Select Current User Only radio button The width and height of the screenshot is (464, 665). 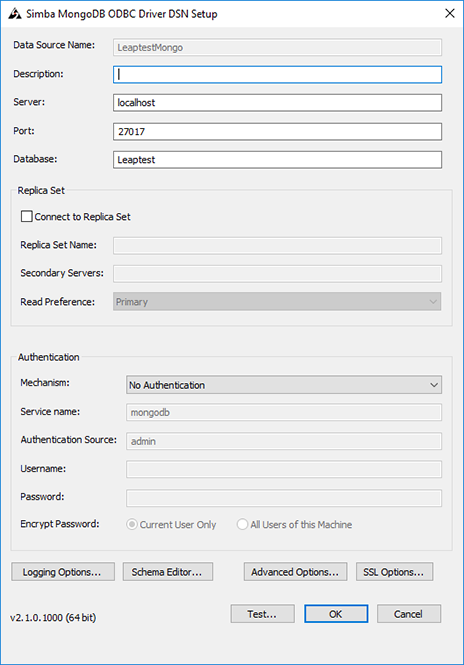(132, 525)
